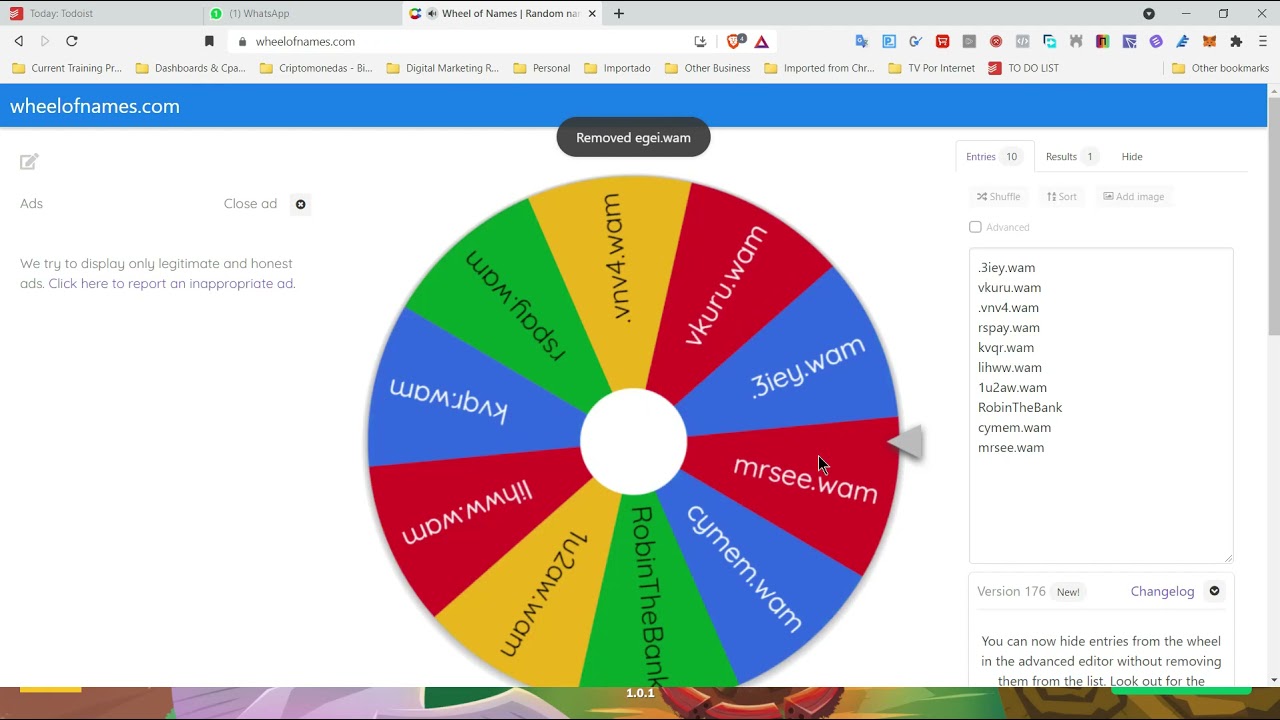Open the TO DO LIST bookmark

(x=1024, y=68)
